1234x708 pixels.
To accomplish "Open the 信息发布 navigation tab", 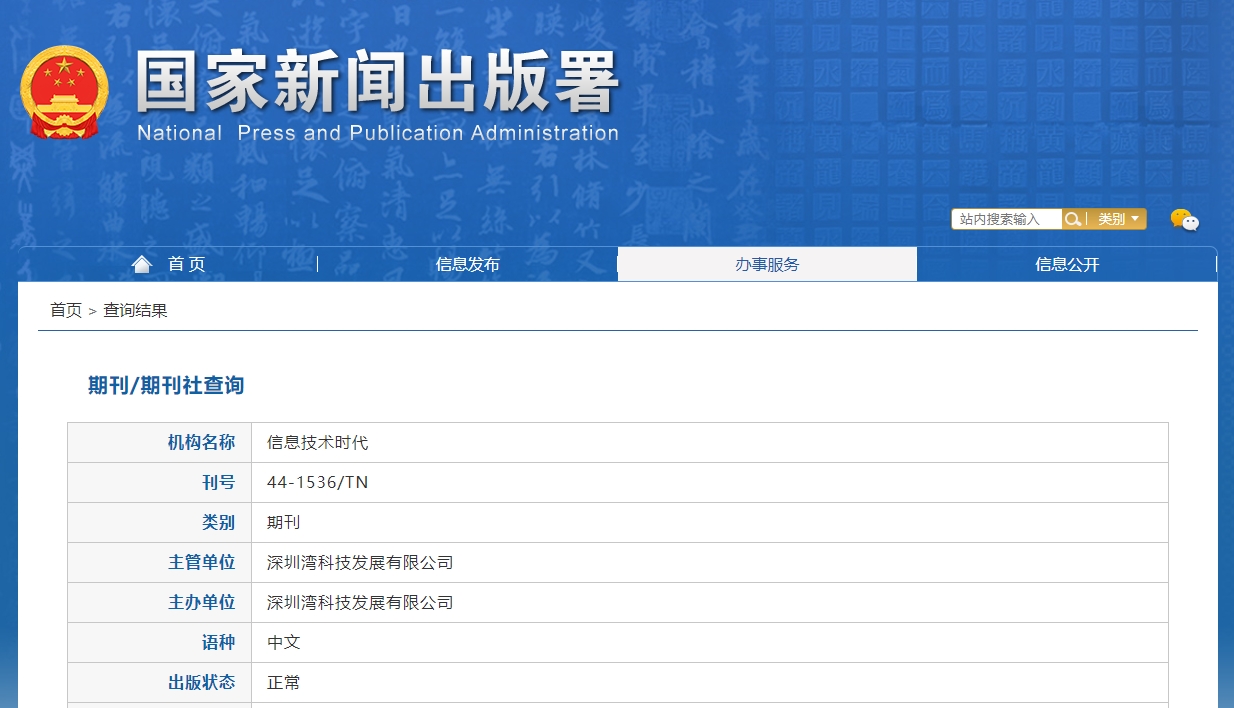I will coord(467,264).
